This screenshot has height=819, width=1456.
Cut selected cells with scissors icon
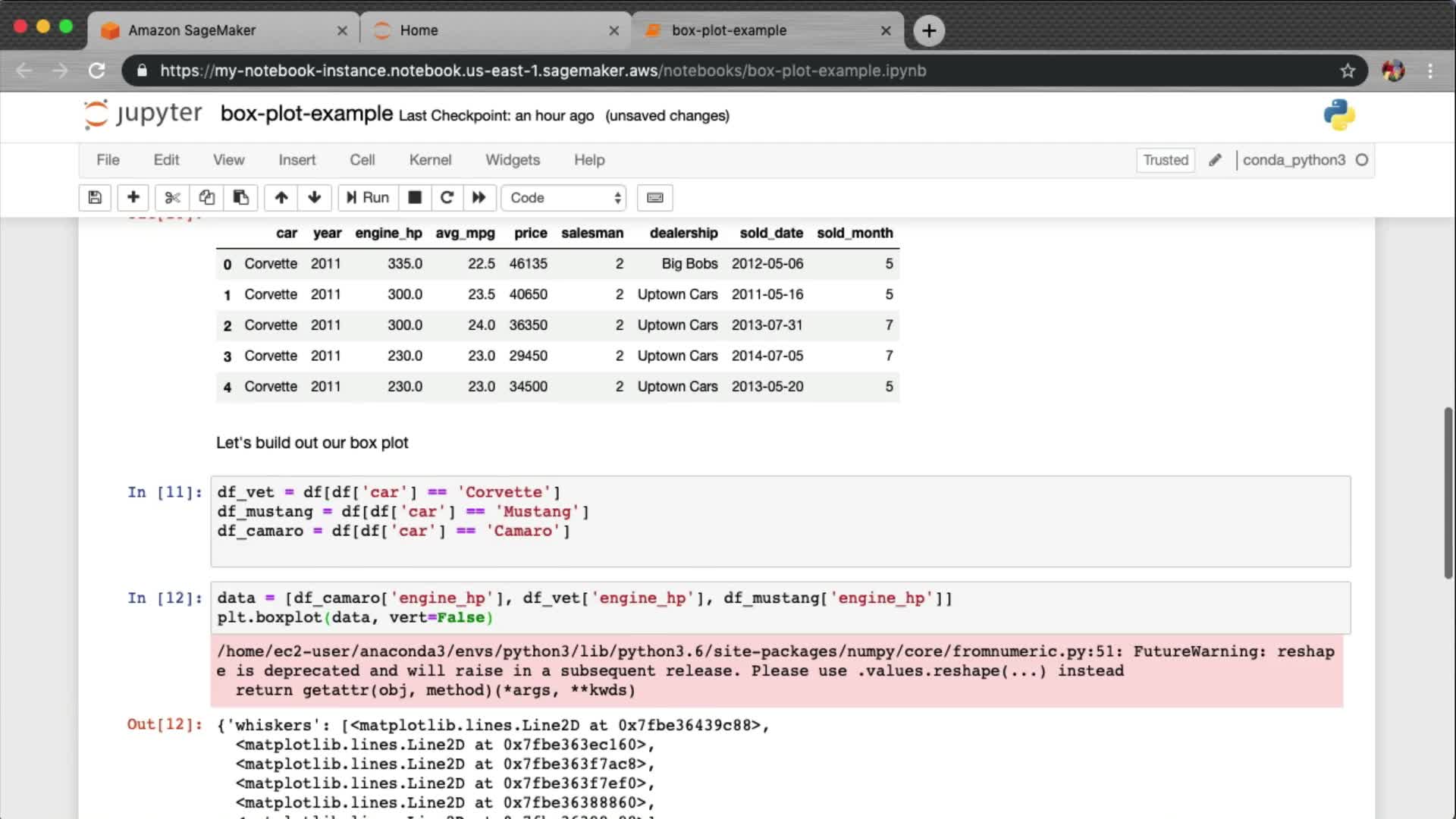tap(172, 198)
